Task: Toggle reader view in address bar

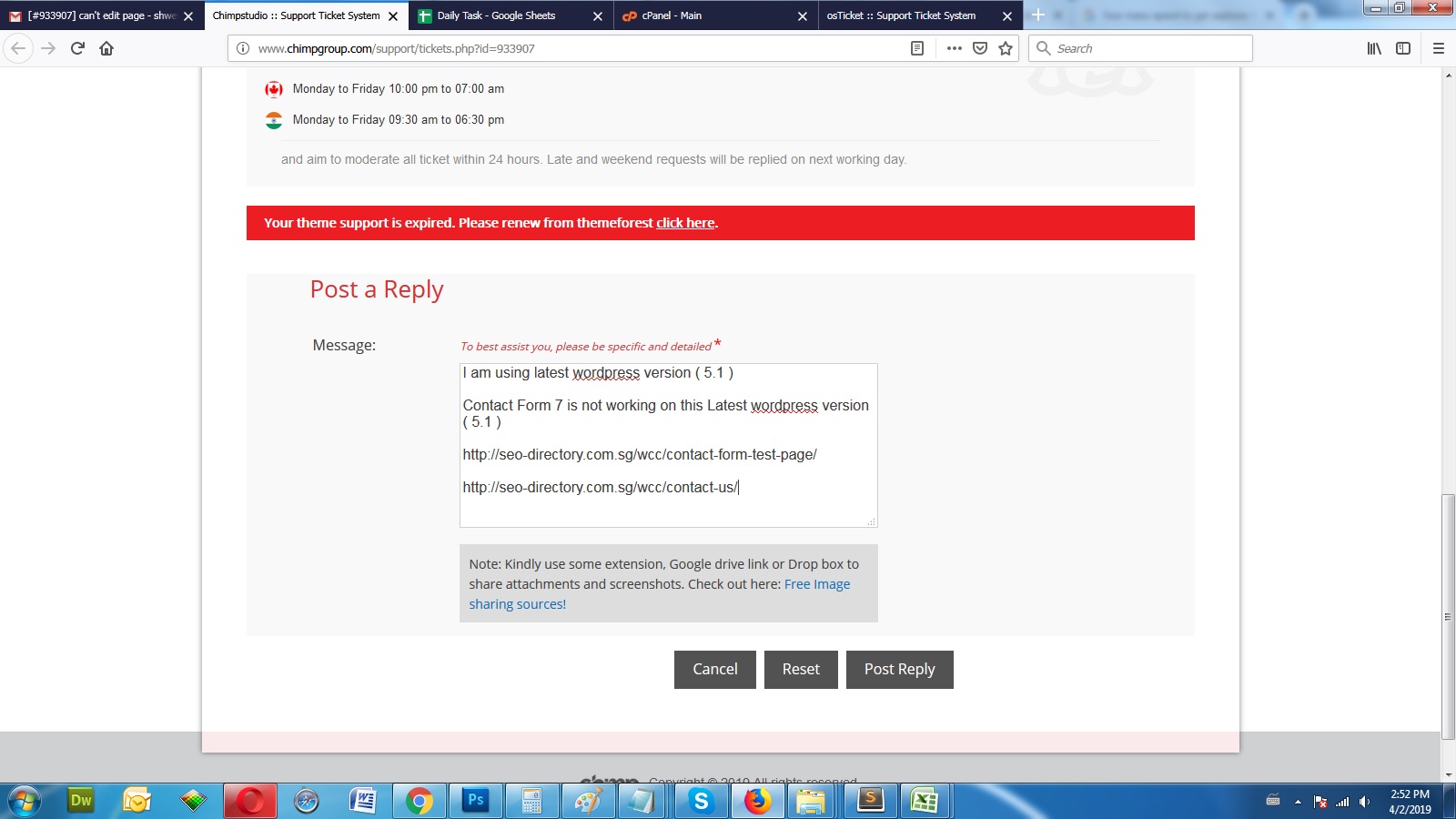Action: 917,48
